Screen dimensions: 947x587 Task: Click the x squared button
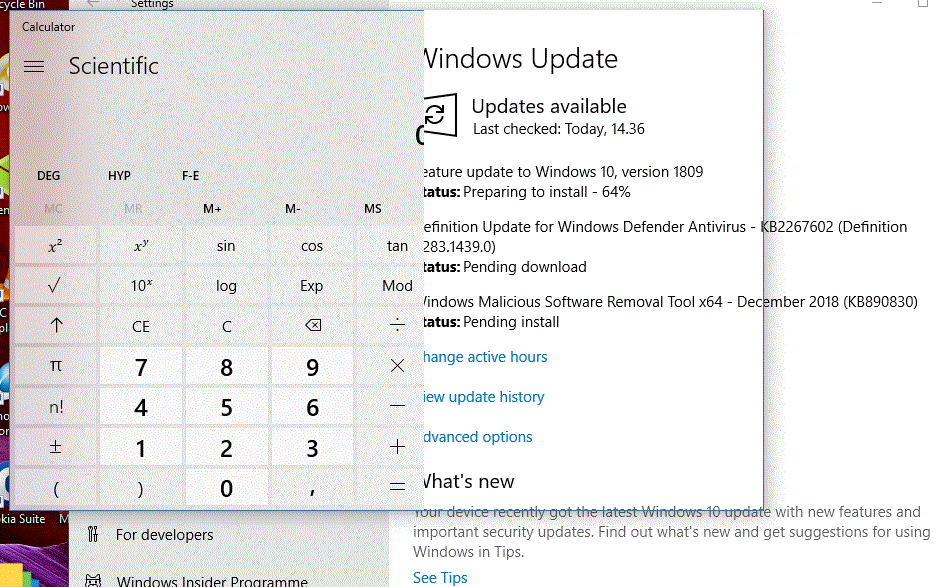pos(56,246)
